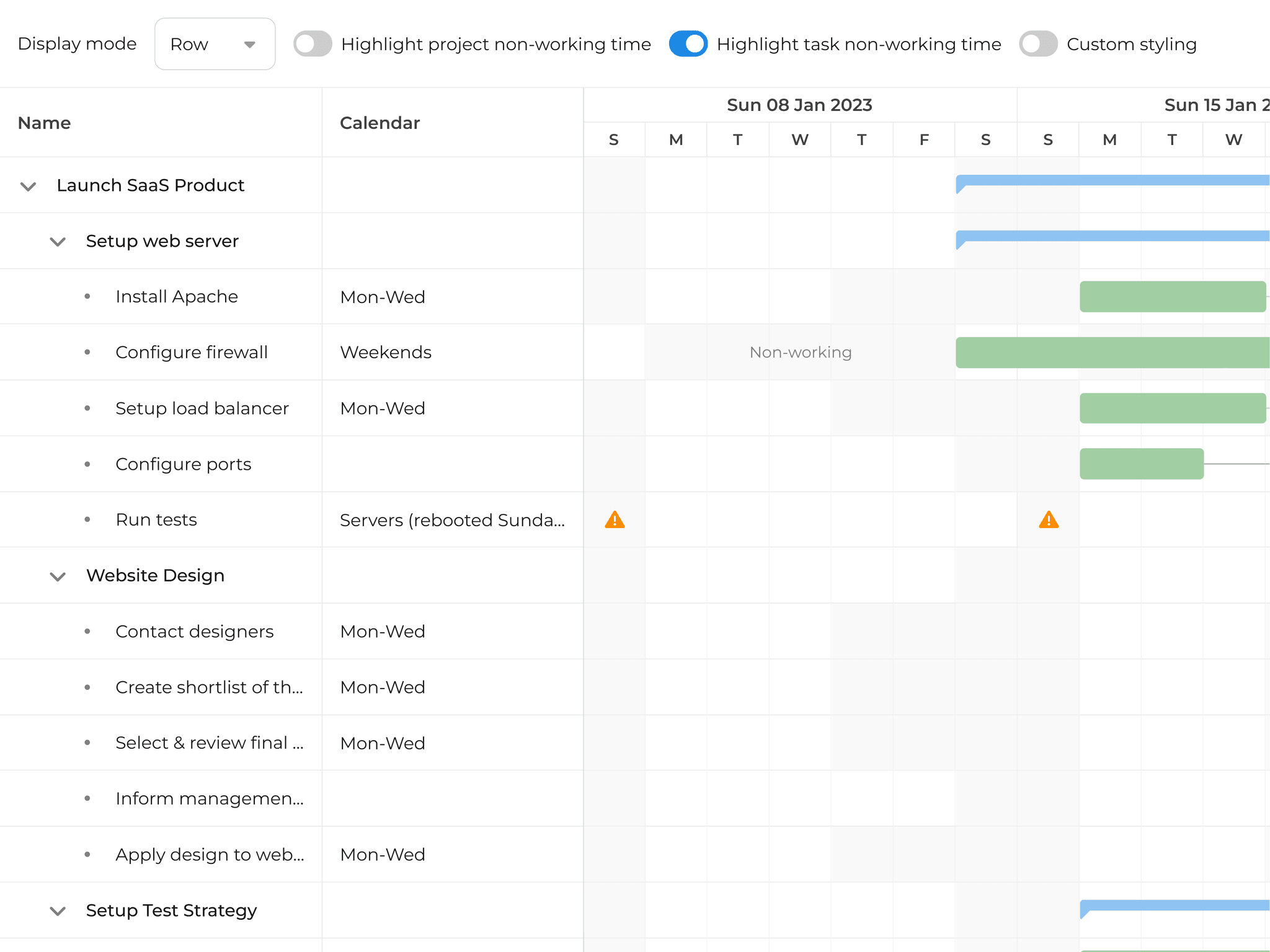The width and height of the screenshot is (1270, 952).
Task: Collapse the Launch SaaS Product node
Action: coord(27,185)
